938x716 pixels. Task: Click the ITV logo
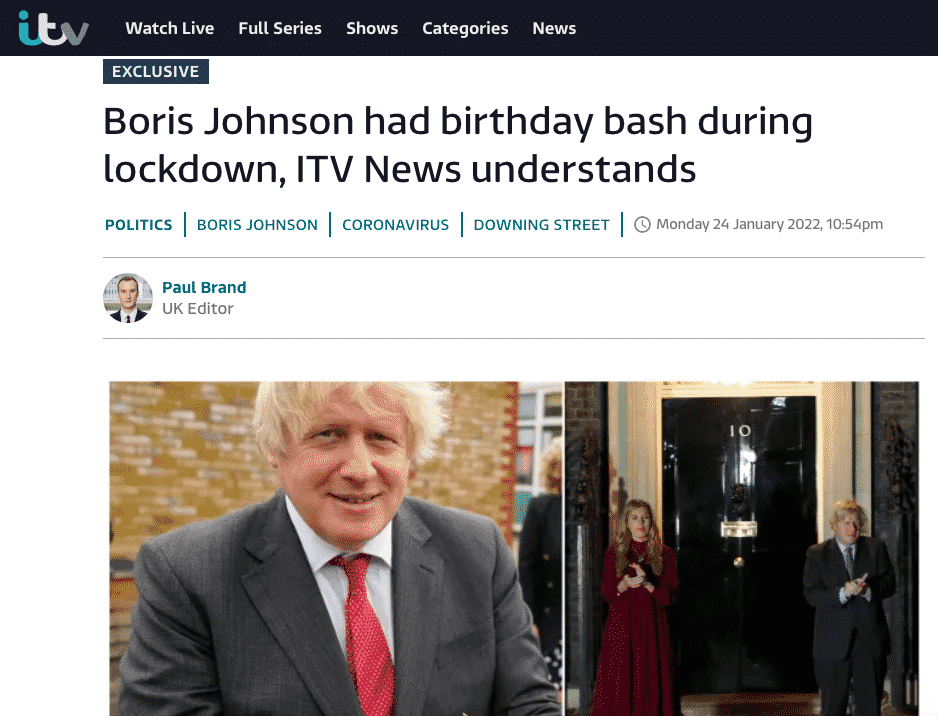pyautogui.click(x=53, y=28)
